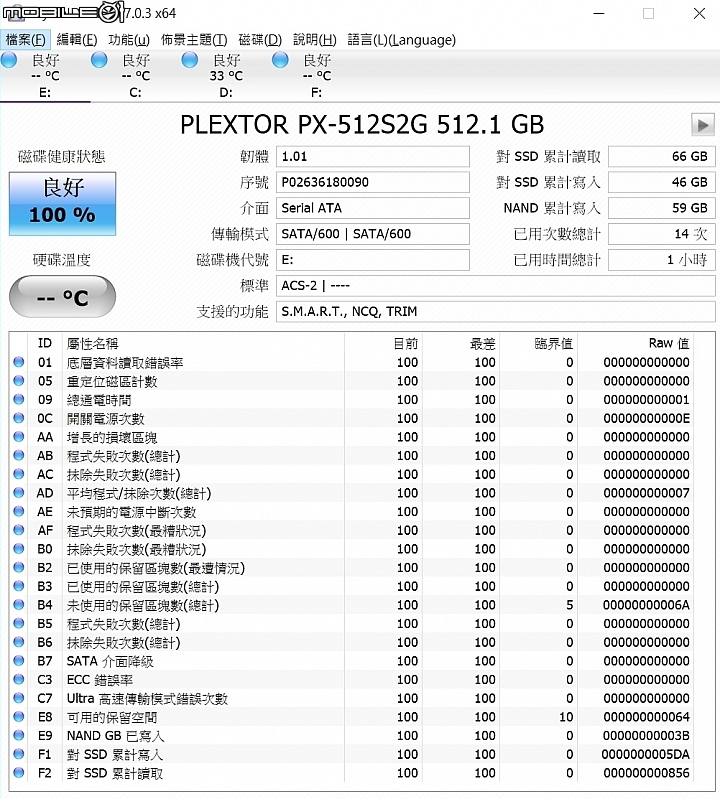Click the status icon for attribute 05
The image size is (720, 799).
19,381
